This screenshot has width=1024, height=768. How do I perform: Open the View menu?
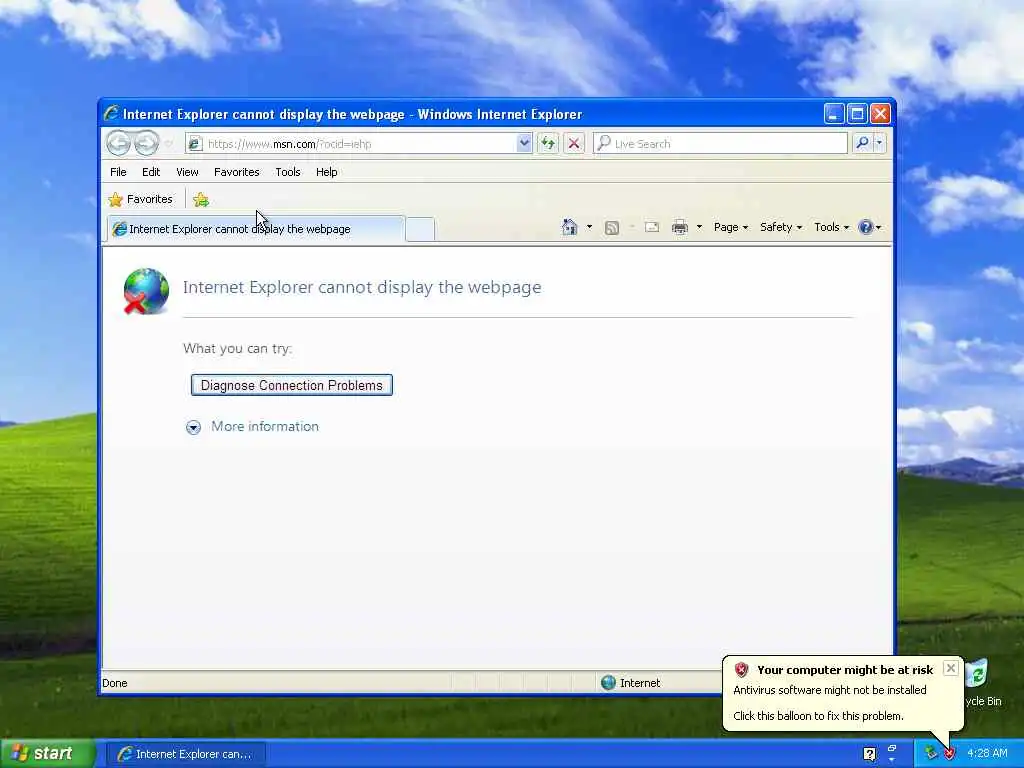pyautogui.click(x=187, y=172)
